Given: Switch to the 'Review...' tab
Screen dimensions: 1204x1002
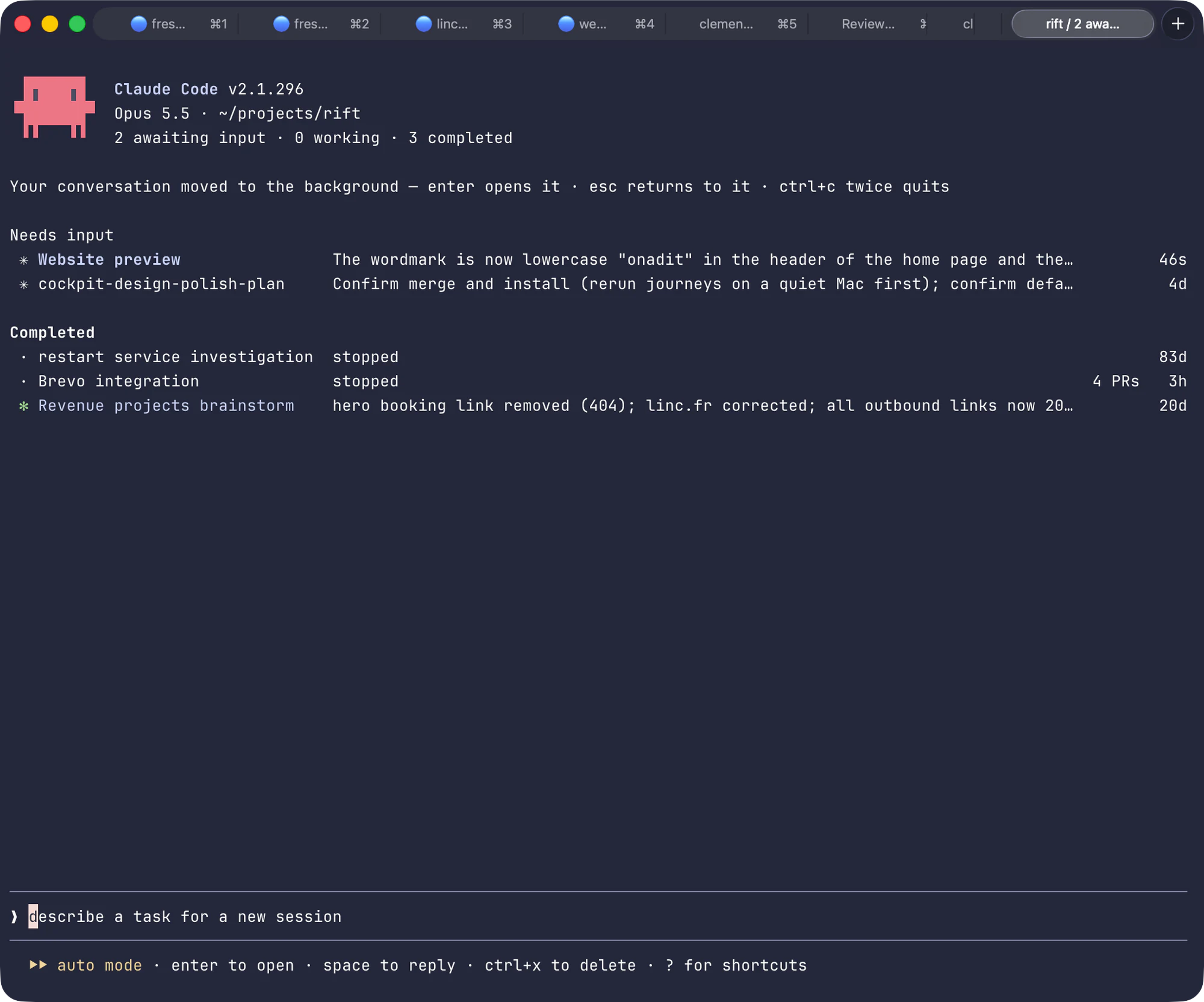Looking at the screenshot, I should tap(867, 24).
